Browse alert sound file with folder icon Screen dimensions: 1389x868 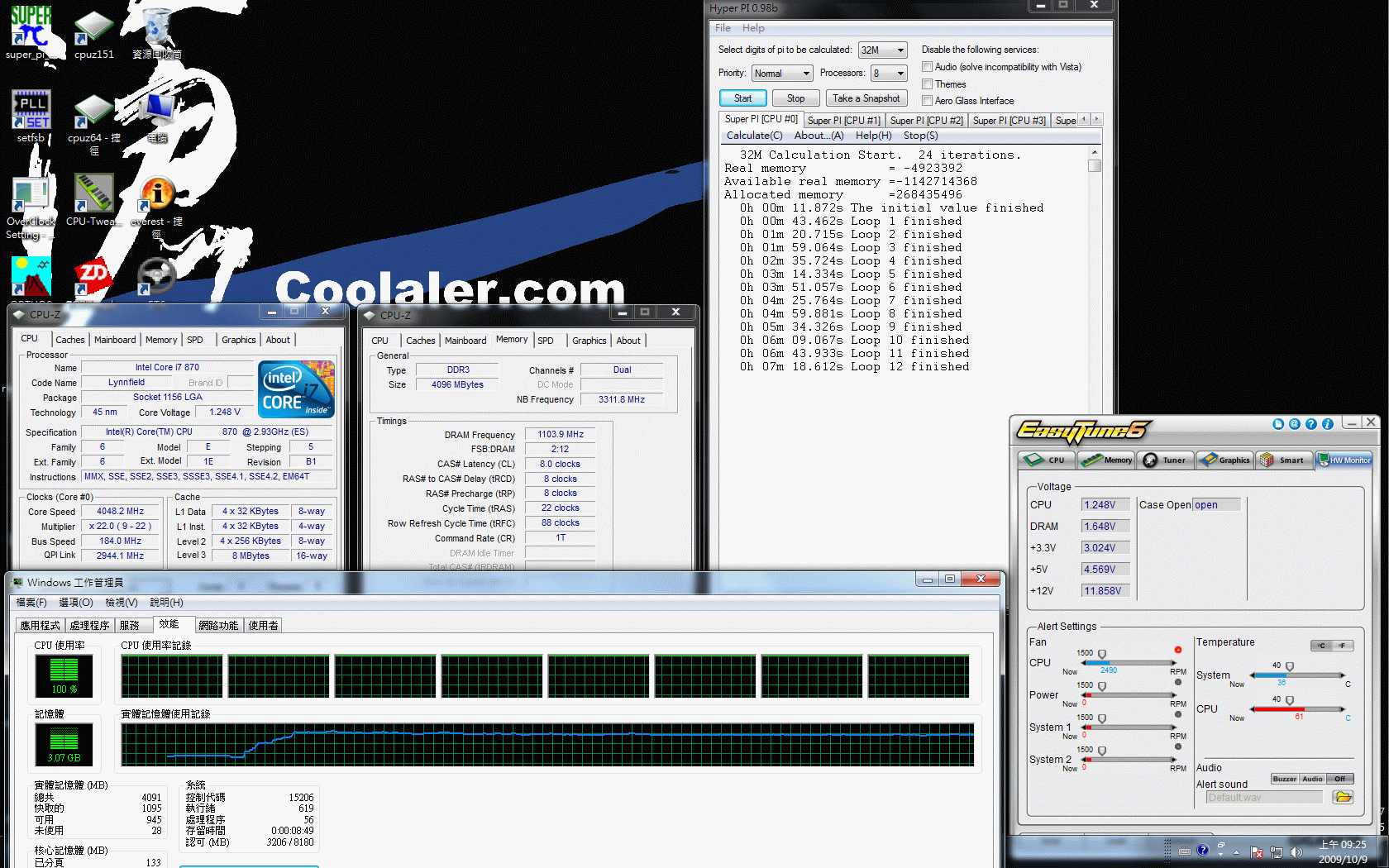[1344, 797]
